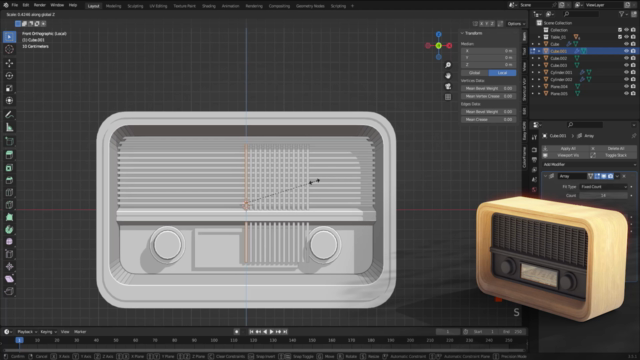Collapse the Array modifier panel

[545, 176]
